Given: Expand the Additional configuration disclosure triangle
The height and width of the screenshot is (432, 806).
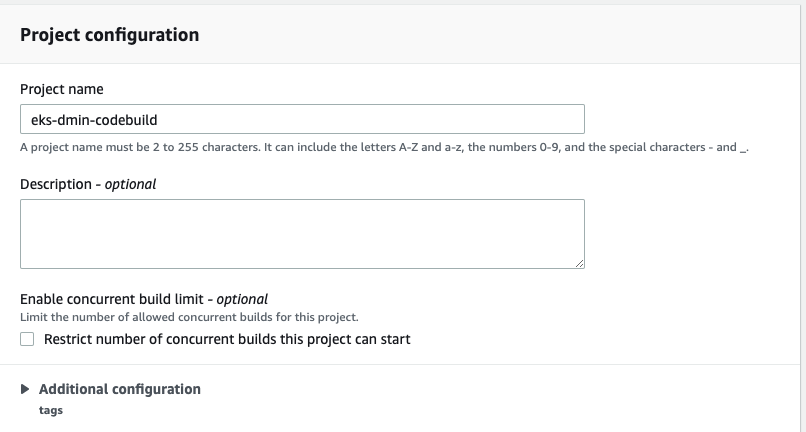Looking at the screenshot, I should click(26, 389).
